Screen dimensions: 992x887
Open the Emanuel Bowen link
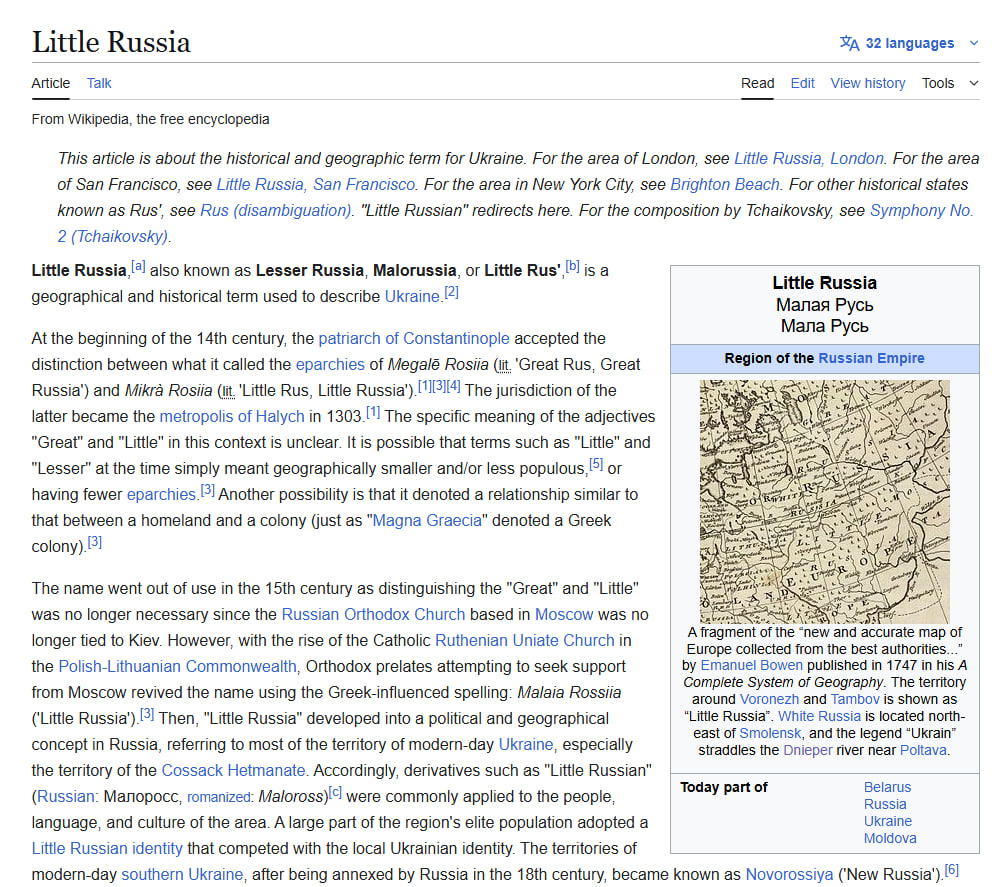(751, 666)
